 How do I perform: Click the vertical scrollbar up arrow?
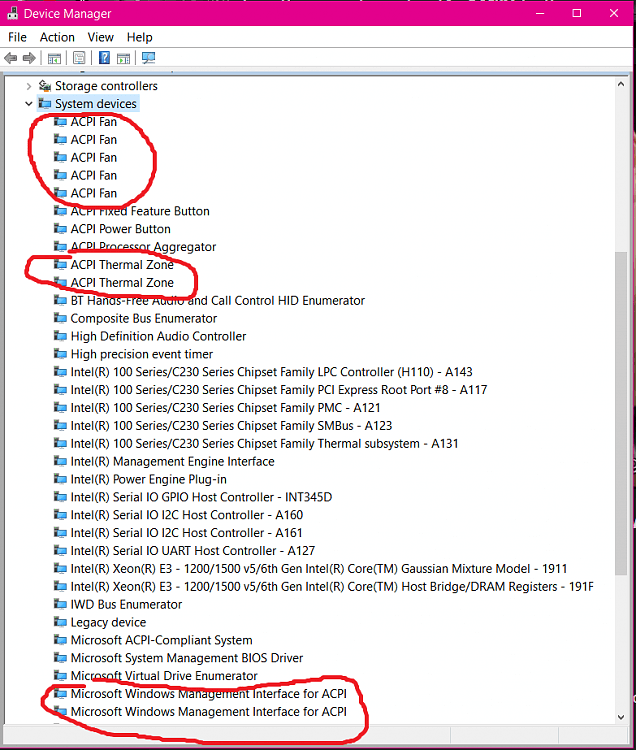point(621,84)
